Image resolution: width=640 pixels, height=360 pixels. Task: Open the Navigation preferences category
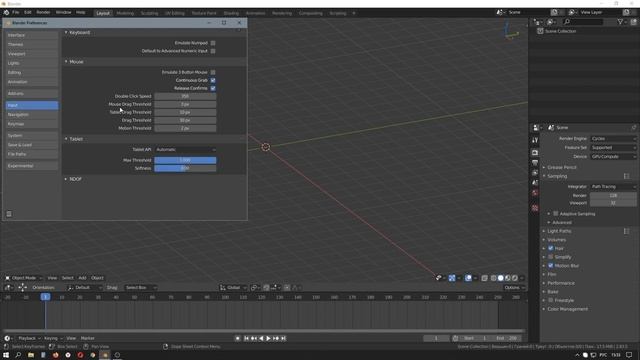click(32, 115)
